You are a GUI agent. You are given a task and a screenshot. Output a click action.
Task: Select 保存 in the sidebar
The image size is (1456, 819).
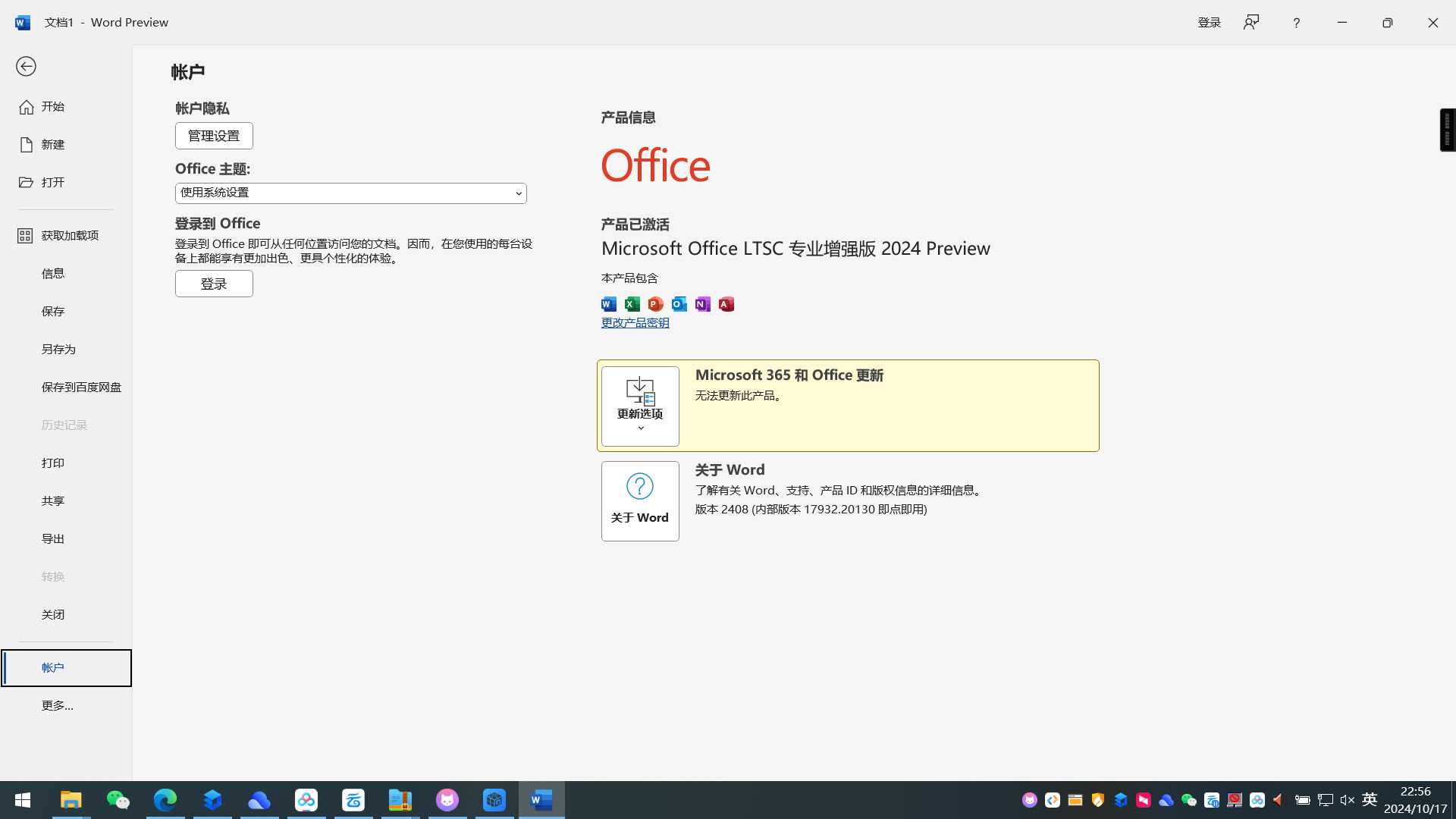[66, 312]
